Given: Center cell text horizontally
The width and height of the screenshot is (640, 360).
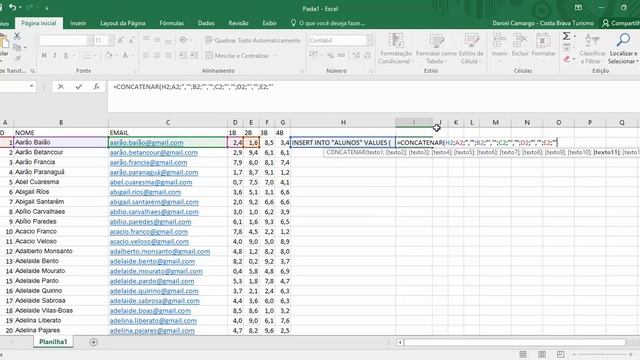Looking at the screenshot, I should tap(157, 56).
